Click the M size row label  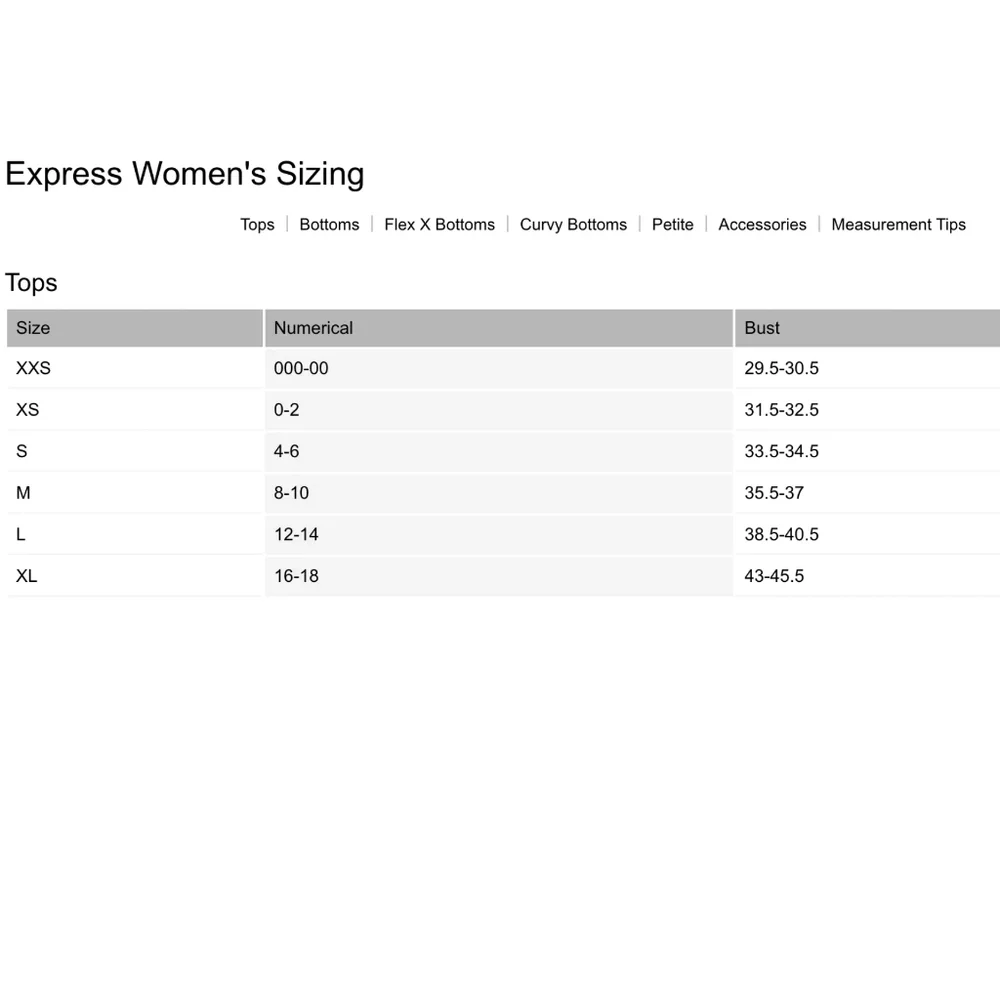click(23, 493)
